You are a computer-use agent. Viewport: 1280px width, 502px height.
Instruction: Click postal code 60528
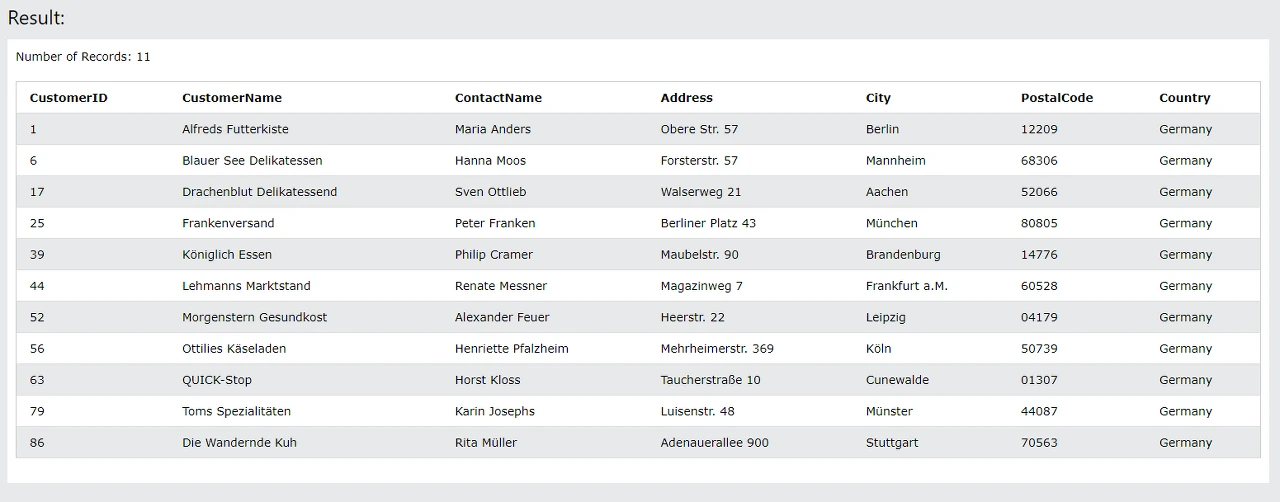[1039, 286]
